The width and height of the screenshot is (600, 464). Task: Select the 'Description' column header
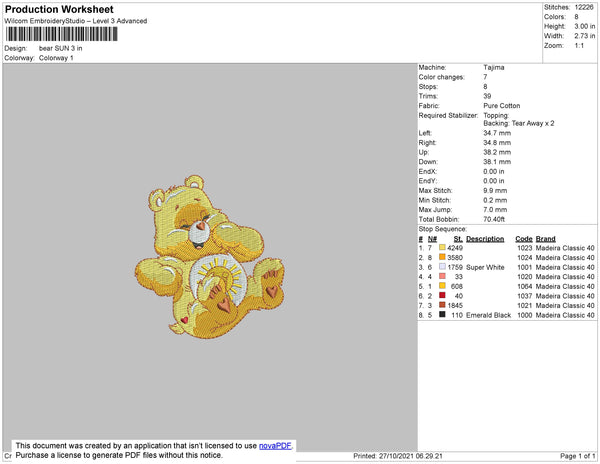pos(485,239)
